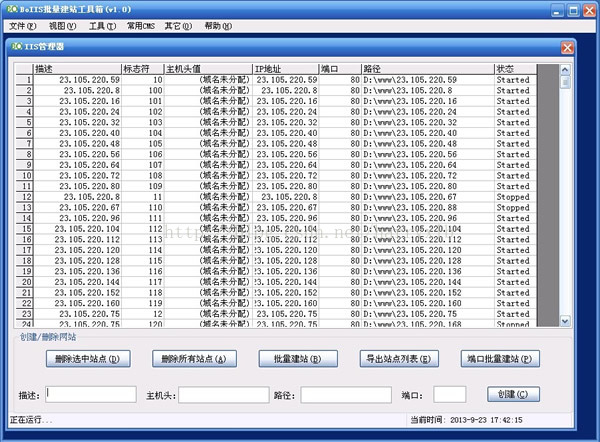This screenshot has height=442, width=600.
Task: Open the 常用CMS menu
Action: (x=141, y=26)
